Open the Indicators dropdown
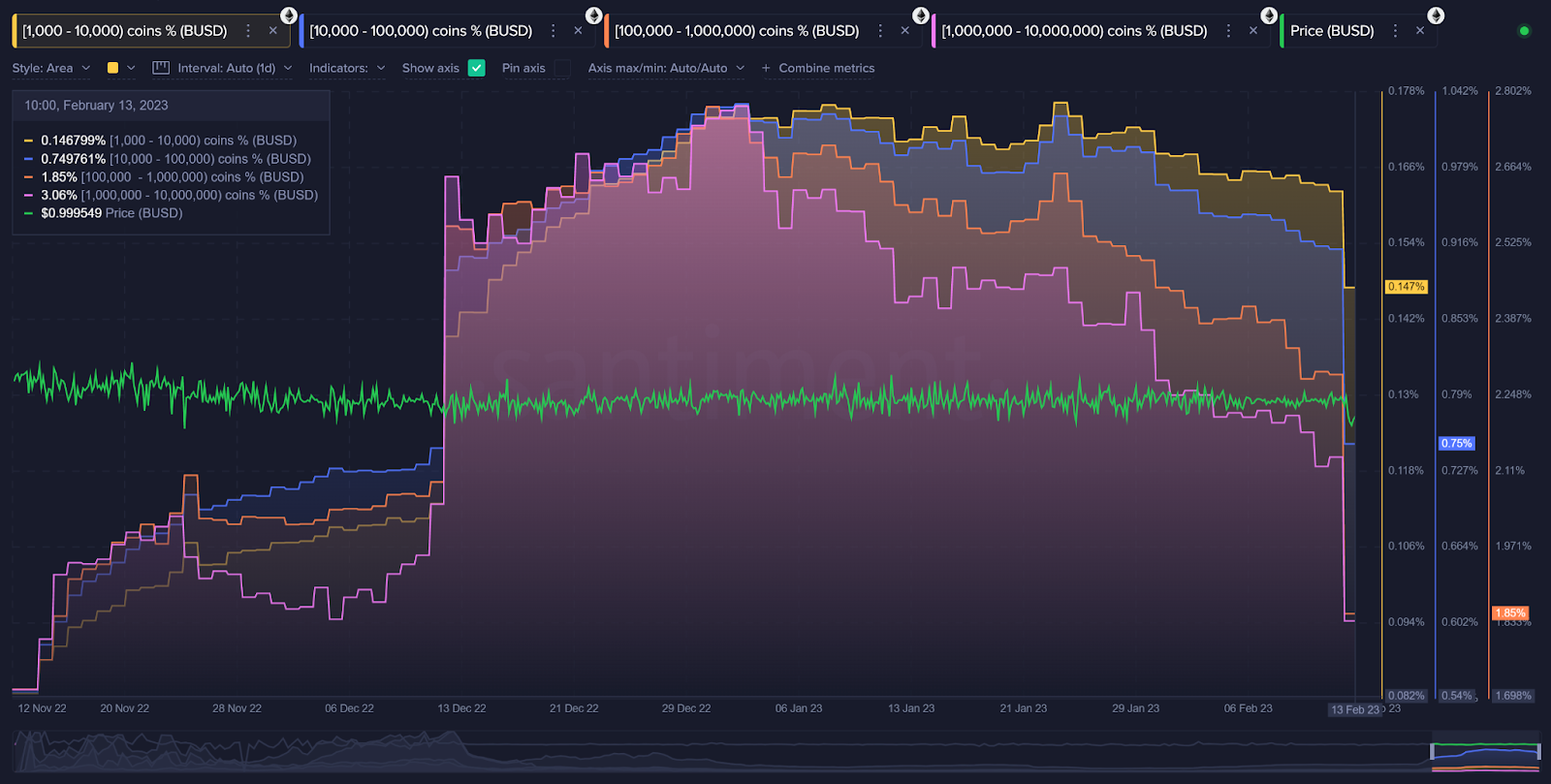 (347, 68)
